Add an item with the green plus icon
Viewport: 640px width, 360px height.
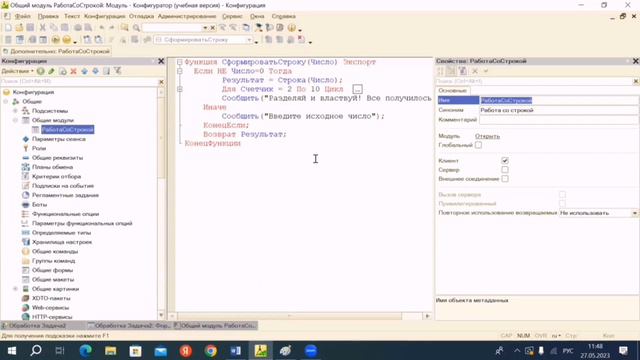pos(41,71)
